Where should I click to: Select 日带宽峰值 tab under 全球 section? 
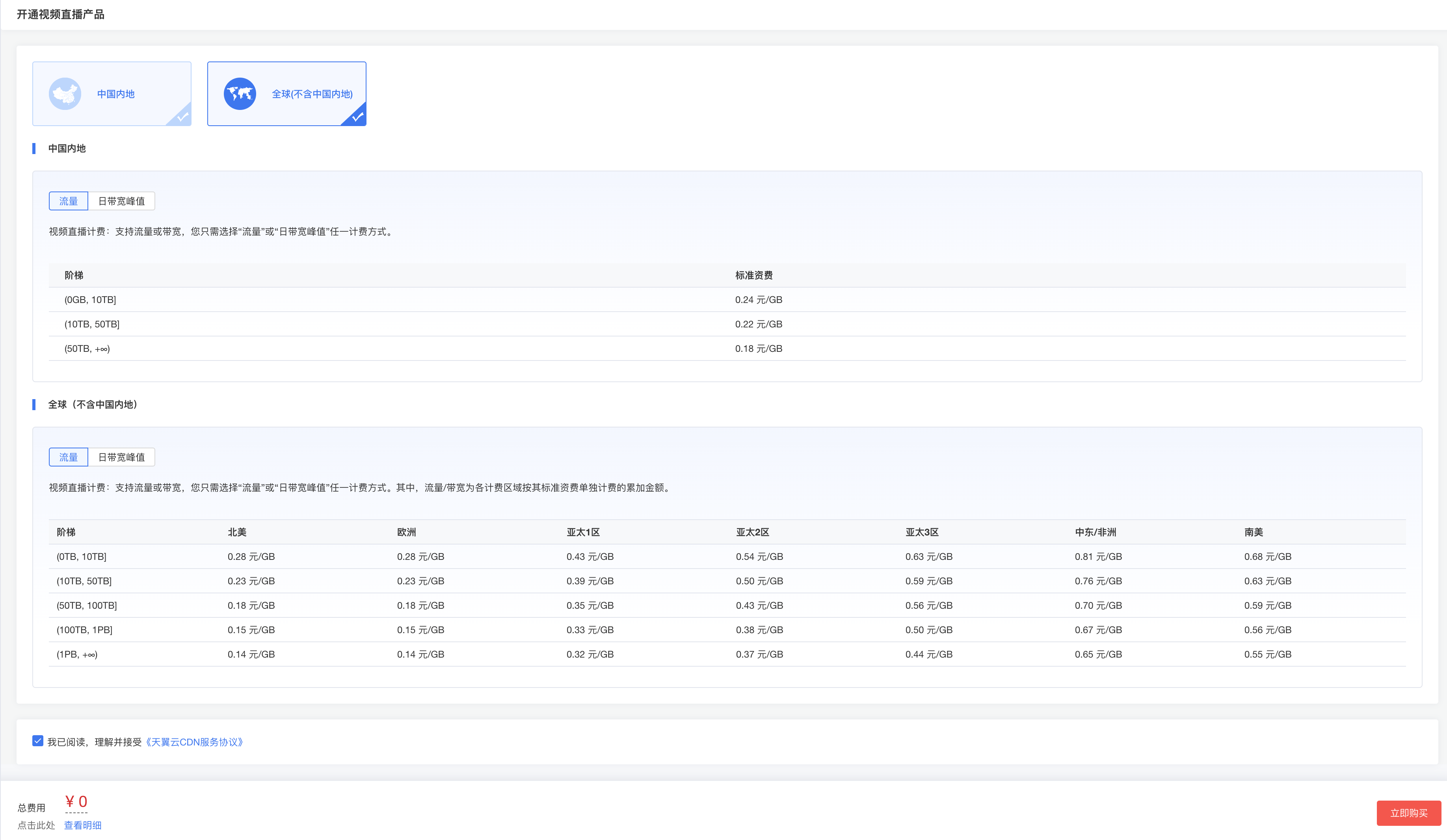pyautogui.click(x=121, y=457)
